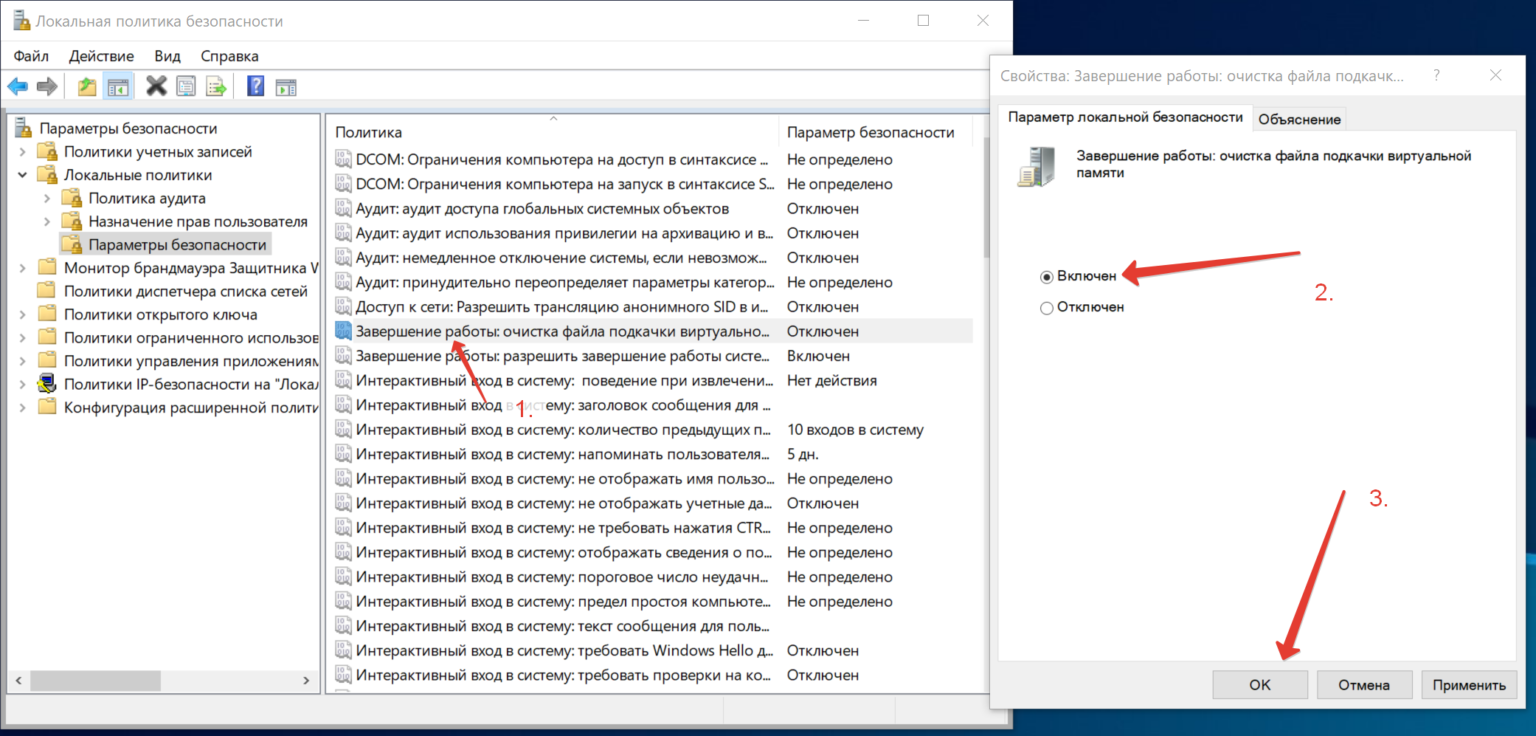Expand Конфигурация расширенной политики node

(23, 407)
